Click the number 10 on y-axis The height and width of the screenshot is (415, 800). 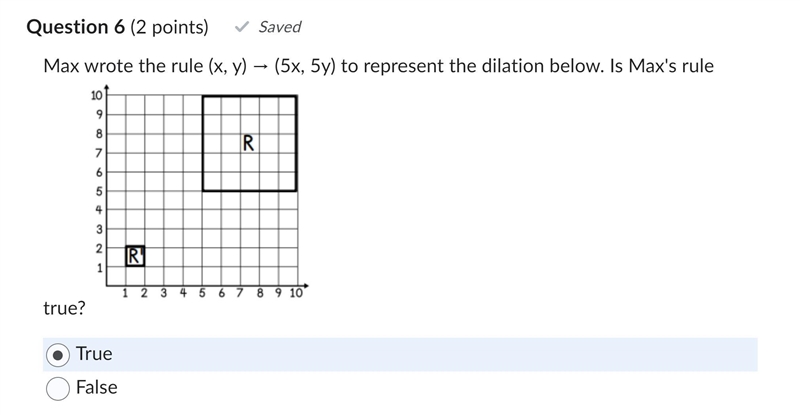[x=96, y=95]
